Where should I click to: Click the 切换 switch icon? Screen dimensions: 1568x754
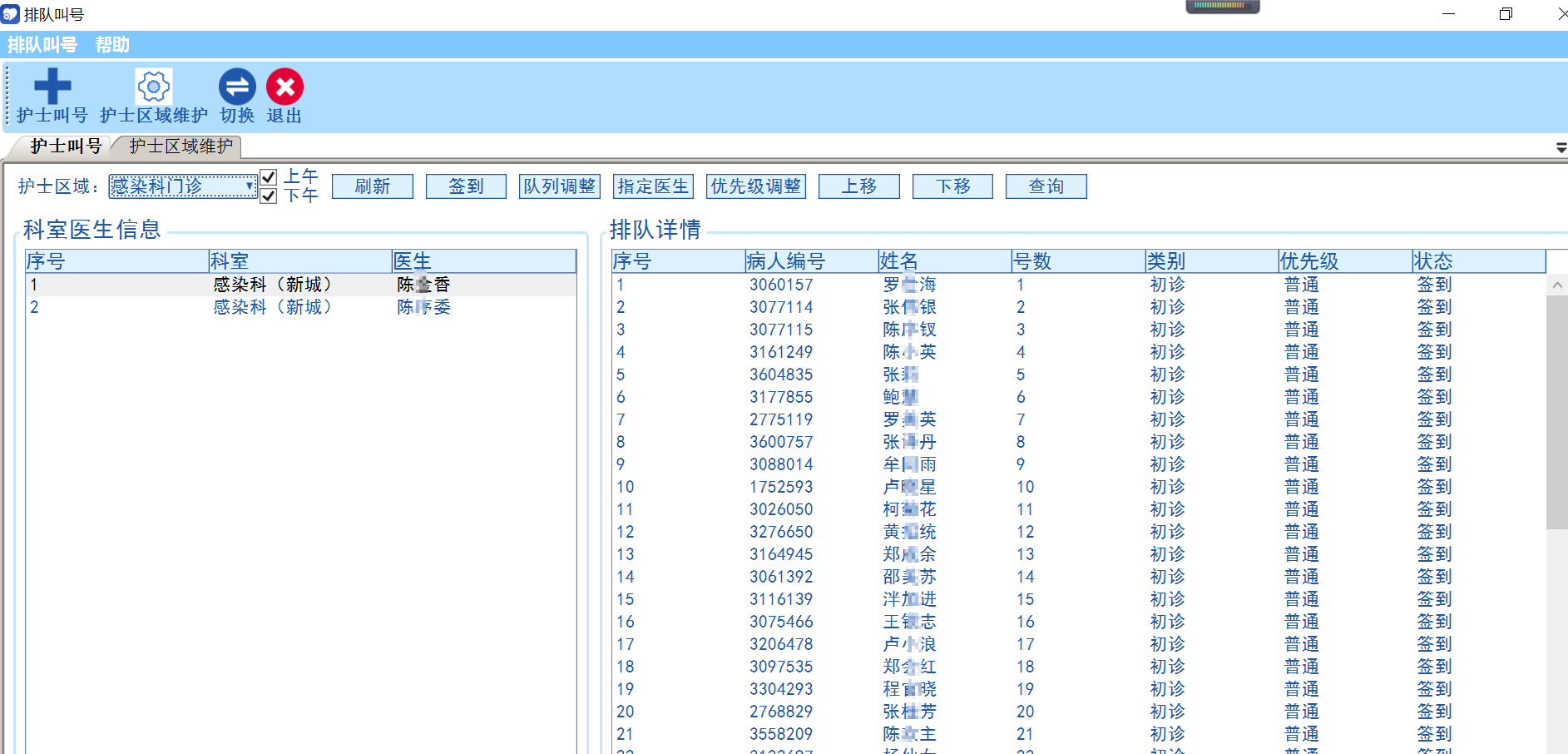click(x=237, y=87)
